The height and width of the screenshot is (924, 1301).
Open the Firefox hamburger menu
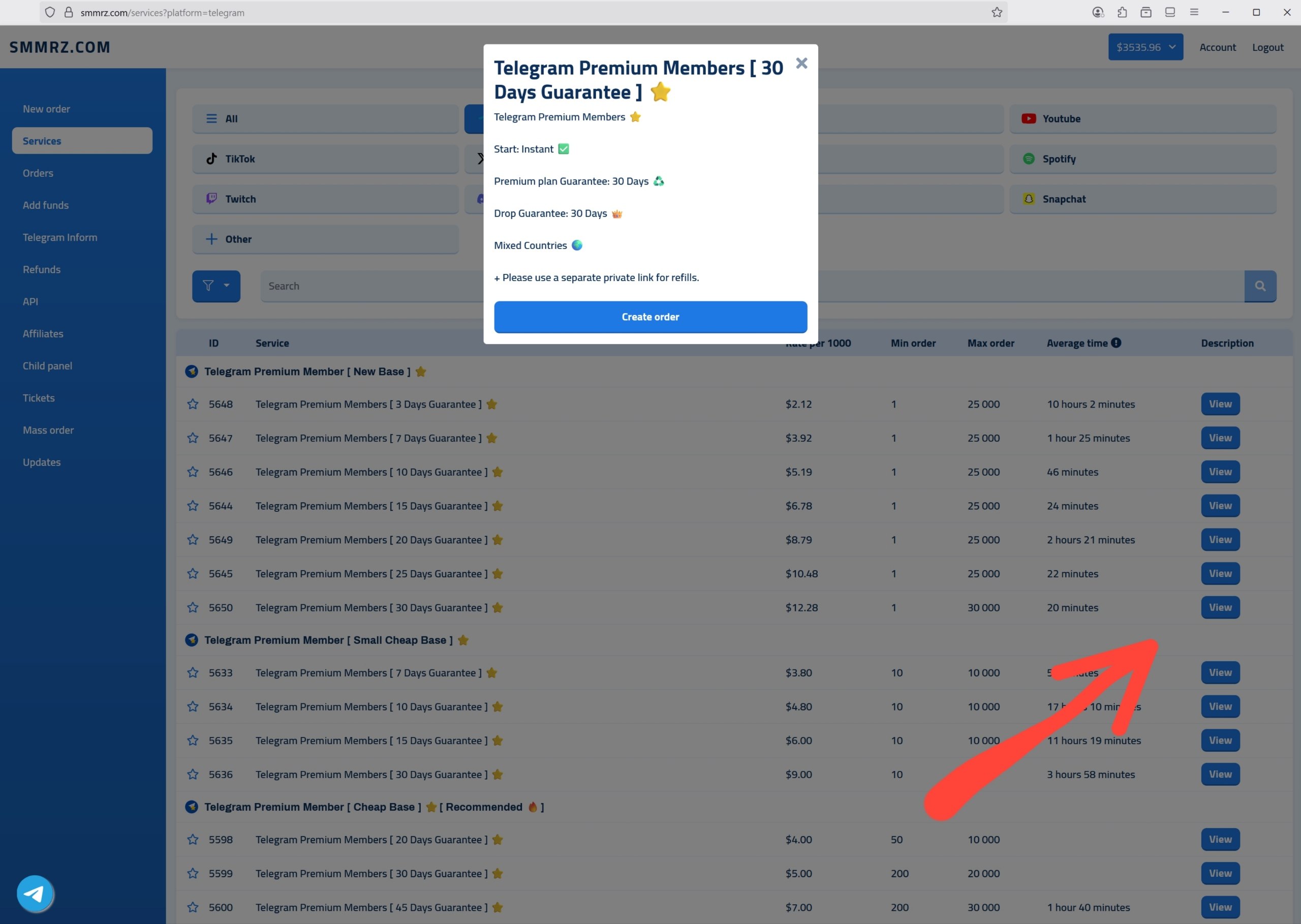[1193, 13]
